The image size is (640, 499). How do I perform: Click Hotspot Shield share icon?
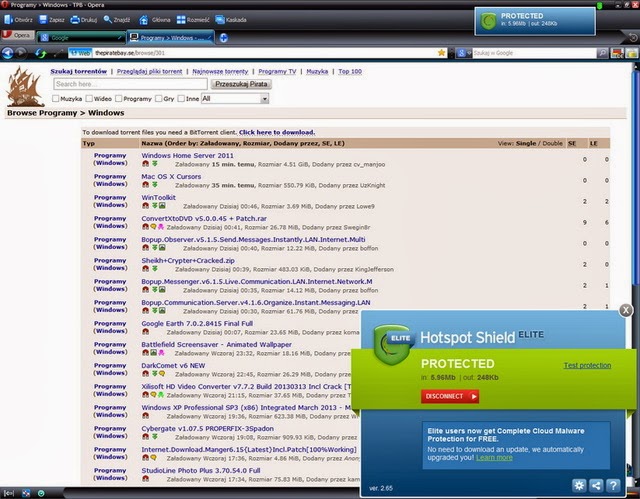tap(596, 485)
